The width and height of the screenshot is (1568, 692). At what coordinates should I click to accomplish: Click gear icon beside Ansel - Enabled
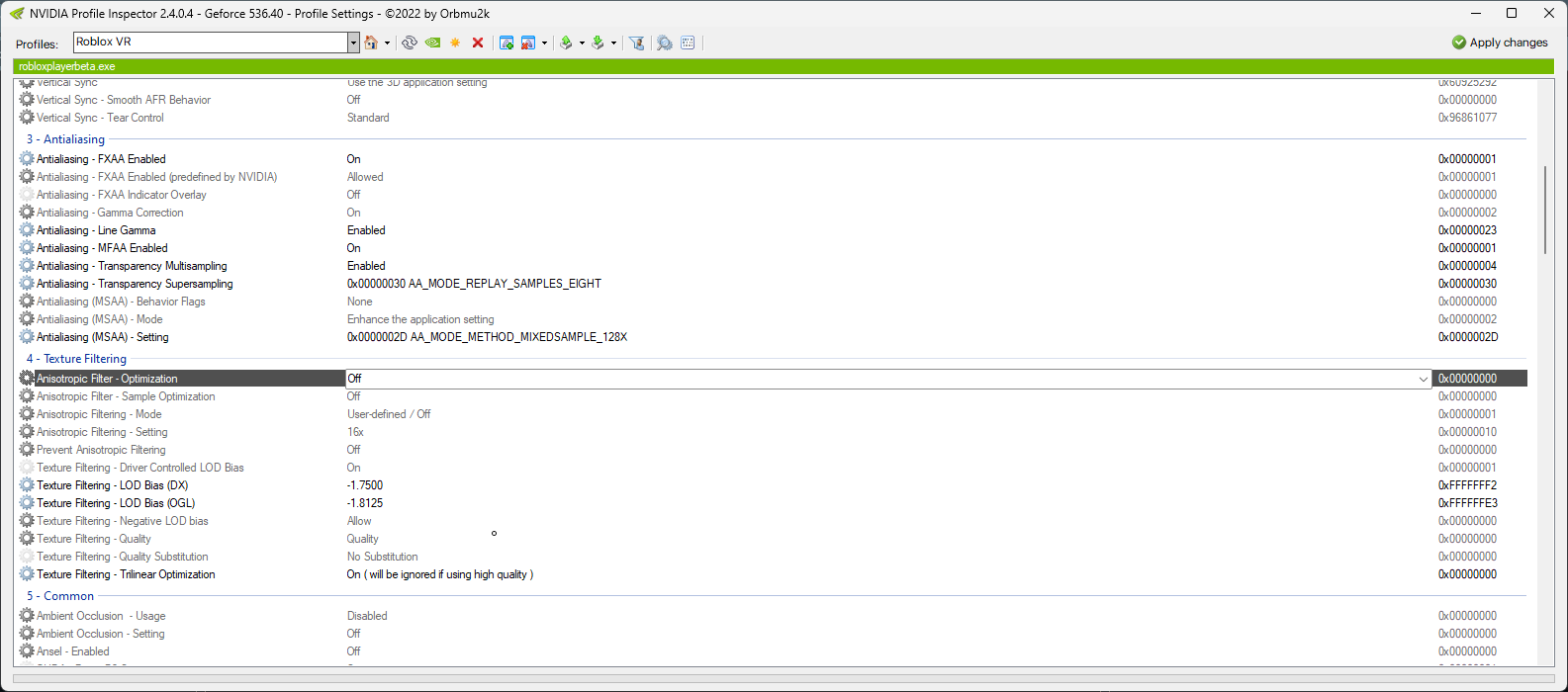(x=27, y=651)
